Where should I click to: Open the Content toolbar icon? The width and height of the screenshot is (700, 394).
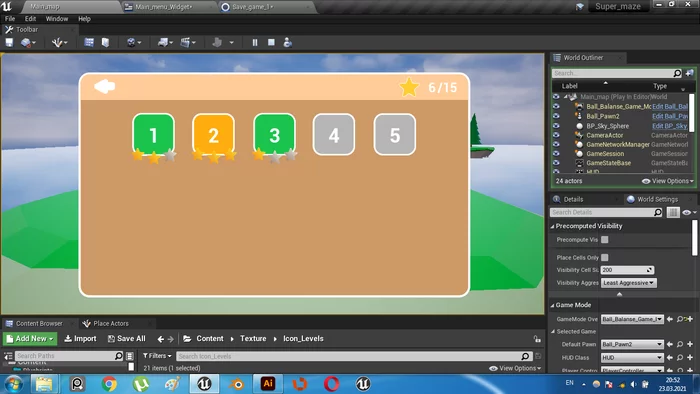(x=89, y=42)
